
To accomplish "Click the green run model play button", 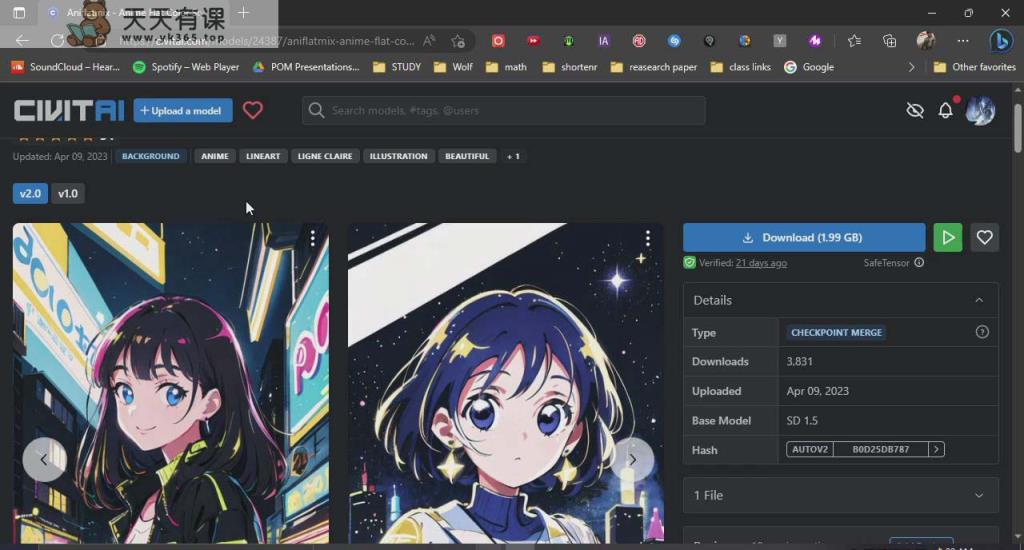I will 948,238.
